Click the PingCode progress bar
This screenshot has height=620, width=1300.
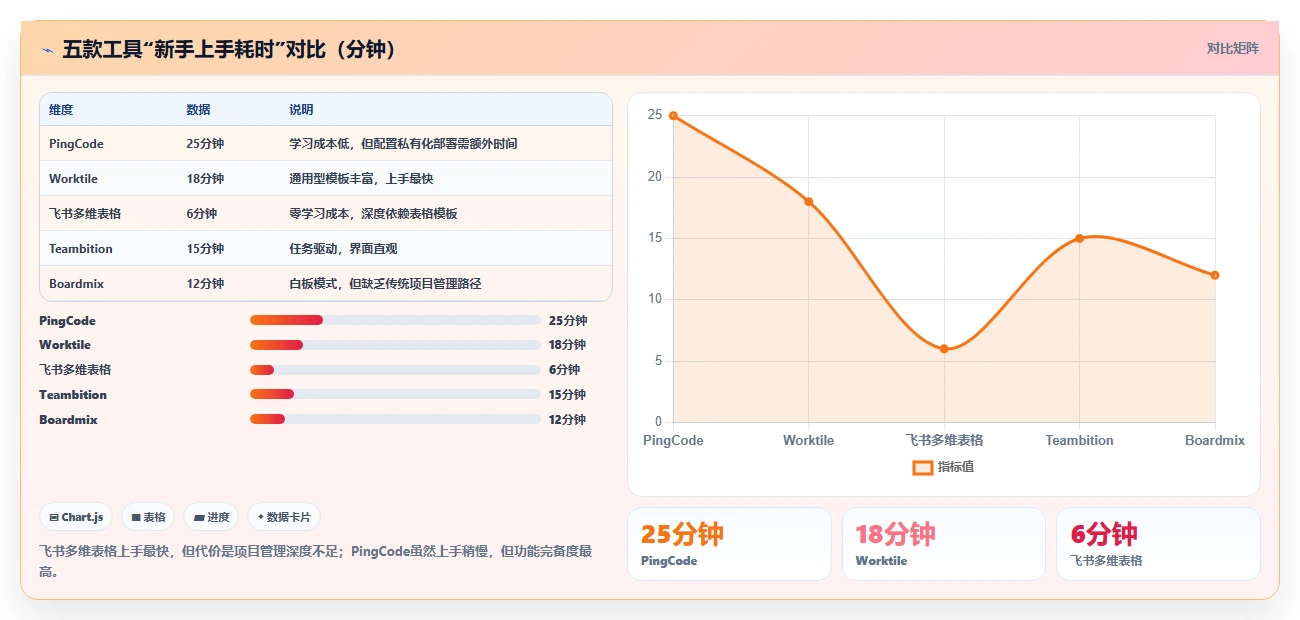(x=395, y=320)
